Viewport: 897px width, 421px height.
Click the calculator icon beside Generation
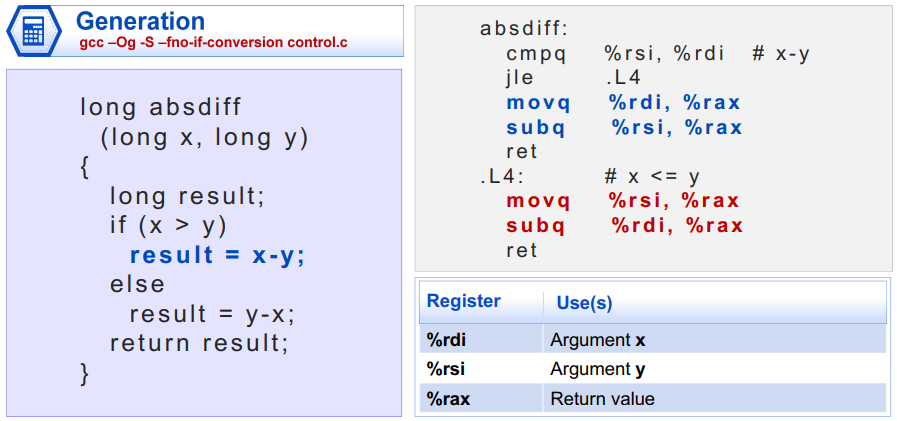click(x=34, y=30)
